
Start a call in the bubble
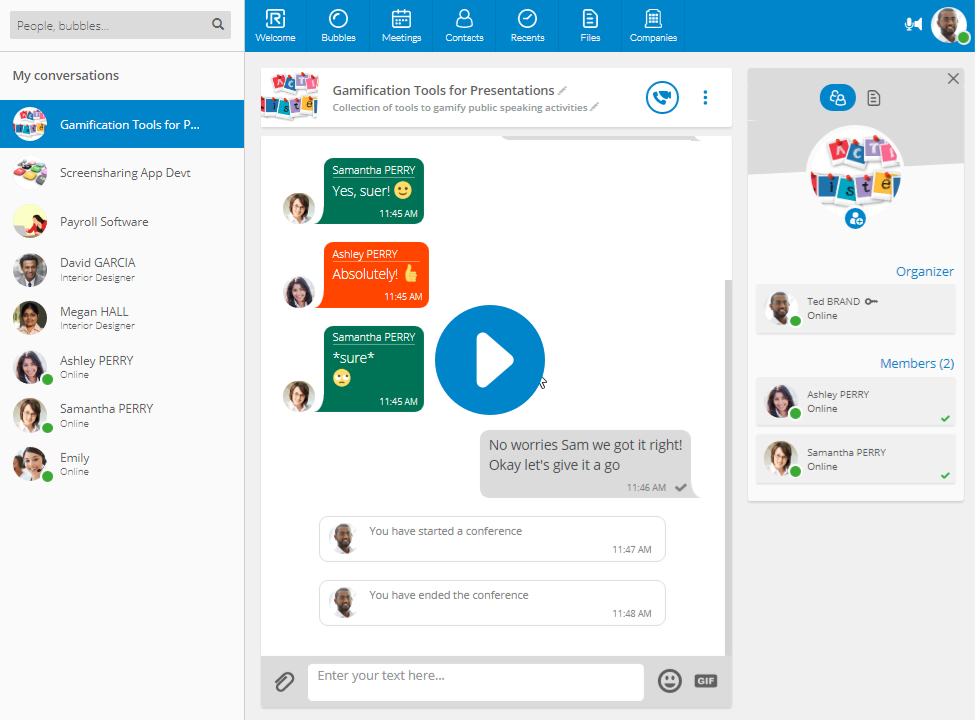662,98
